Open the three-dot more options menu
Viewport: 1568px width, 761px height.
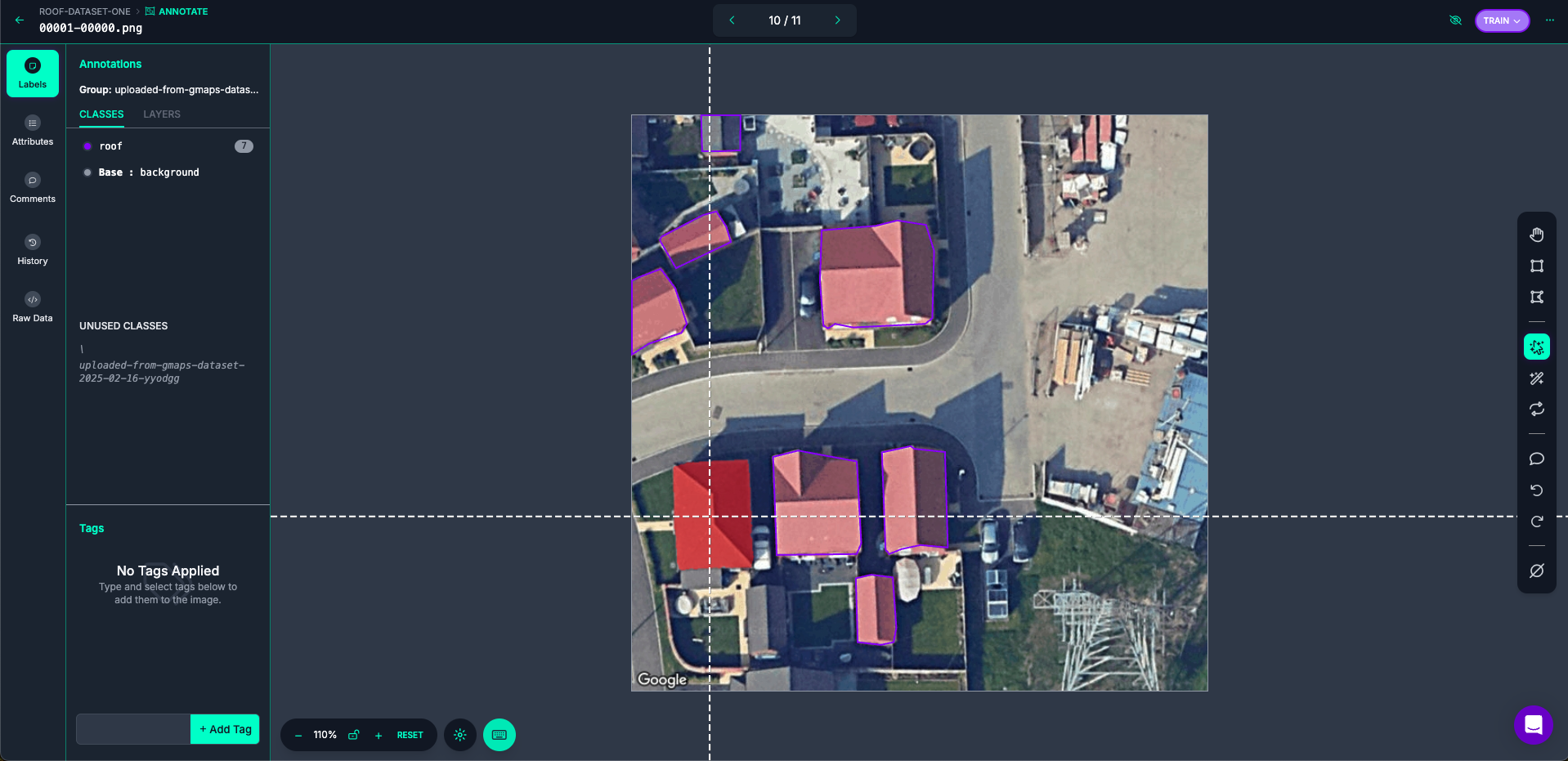pos(1549,20)
